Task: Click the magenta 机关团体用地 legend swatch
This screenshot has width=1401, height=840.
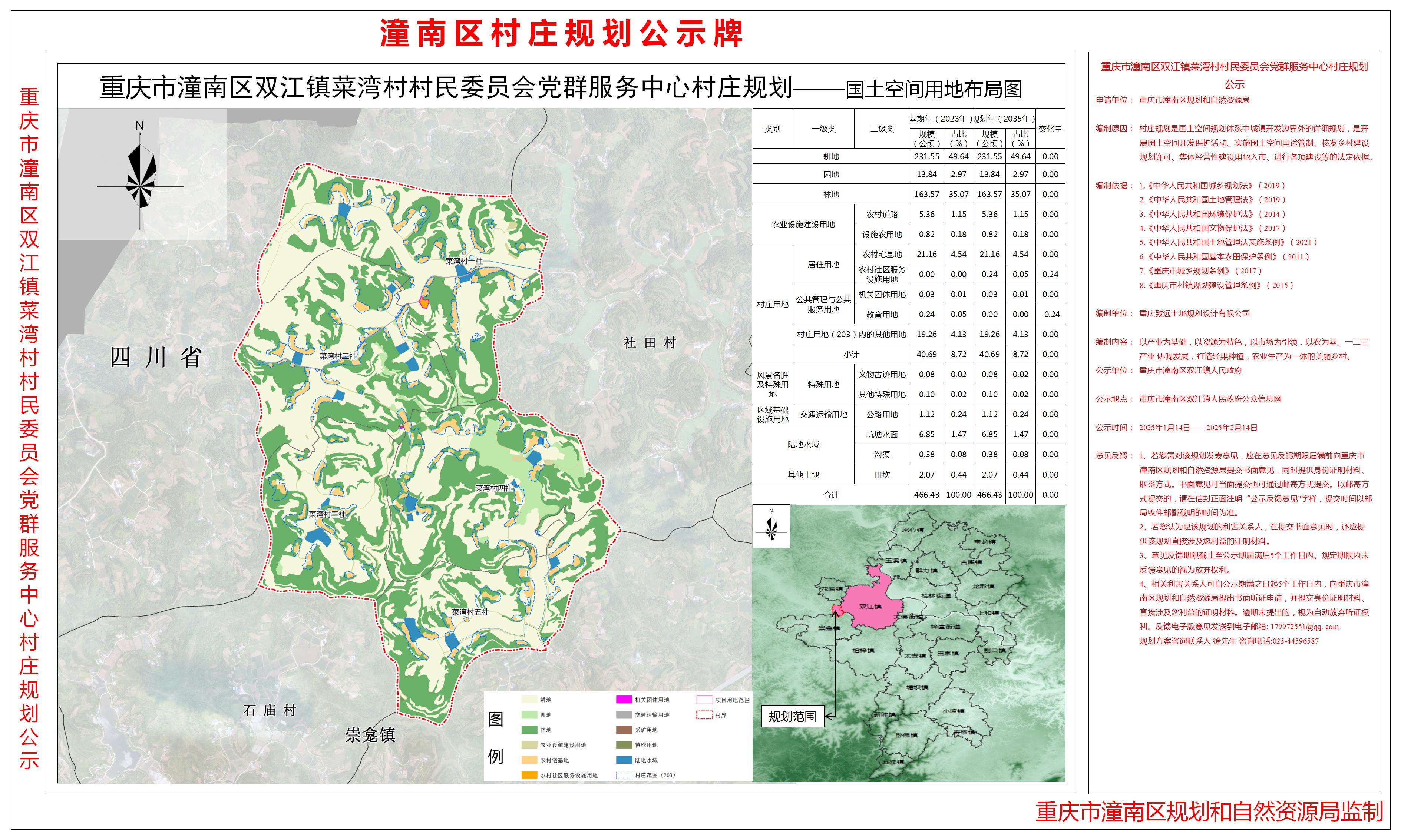Action: click(x=624, y=700)
